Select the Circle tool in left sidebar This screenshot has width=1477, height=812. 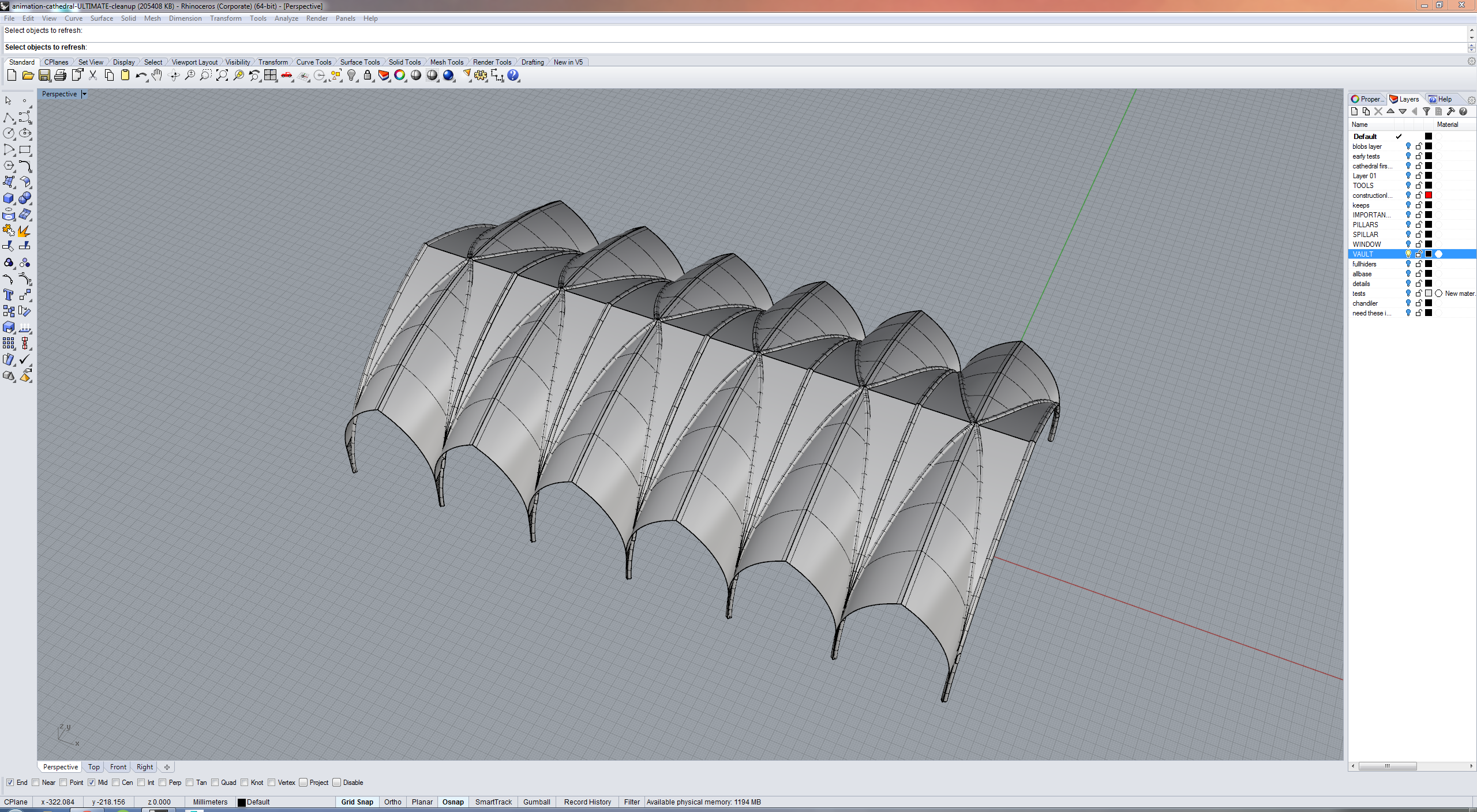(x=9, y=133)
